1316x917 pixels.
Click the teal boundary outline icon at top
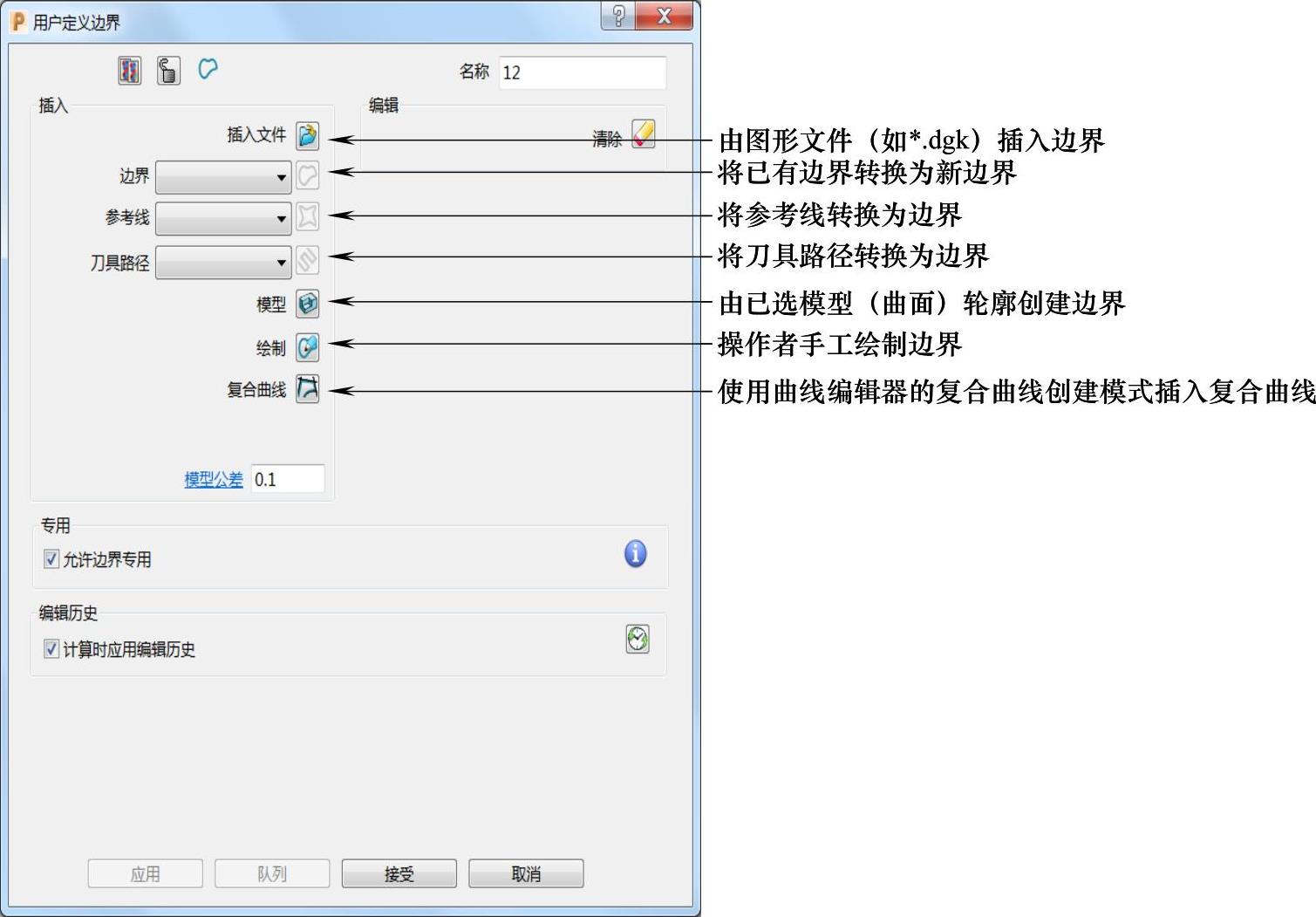208,69
